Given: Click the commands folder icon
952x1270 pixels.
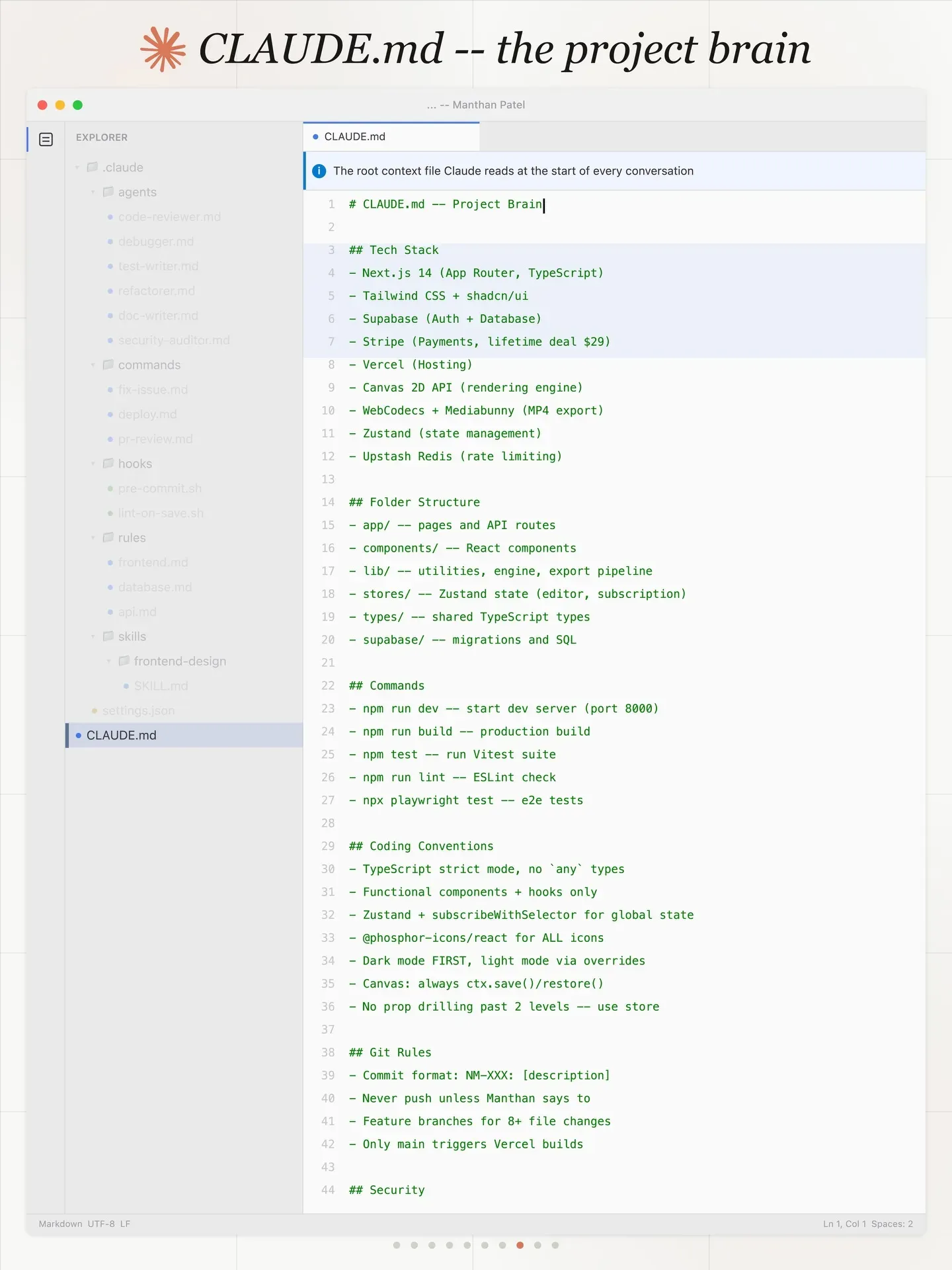Looking at the screenshot, I should click(108, 364).
